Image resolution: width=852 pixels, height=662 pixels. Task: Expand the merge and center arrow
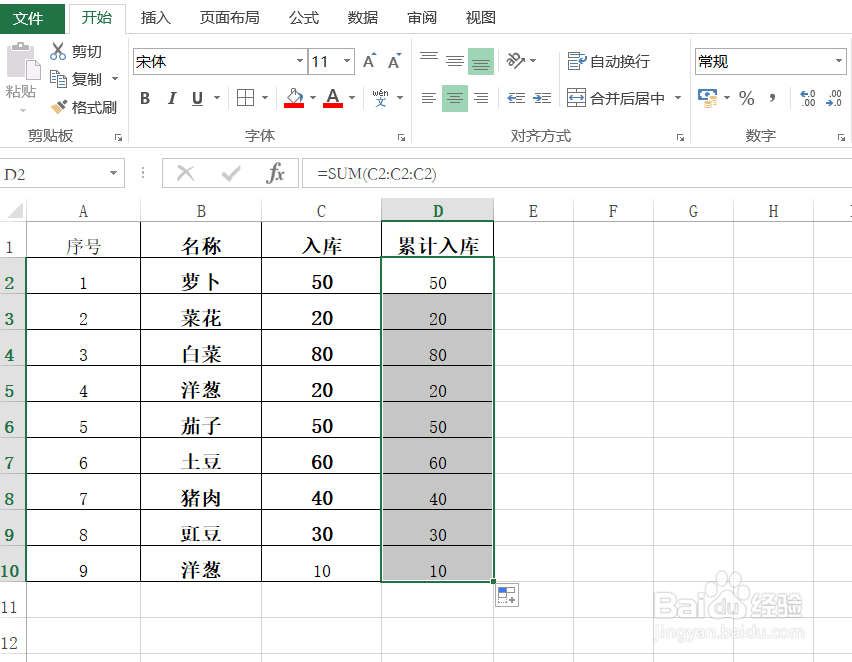coord(678,98)
